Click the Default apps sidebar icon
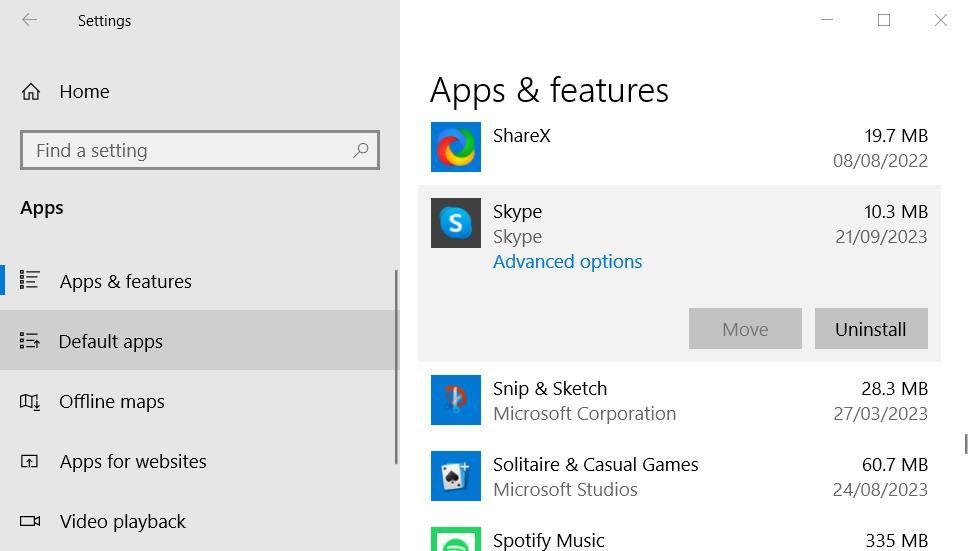Image resolution: width=970 pixels, height=551 pixels. [x=29, y=341]
